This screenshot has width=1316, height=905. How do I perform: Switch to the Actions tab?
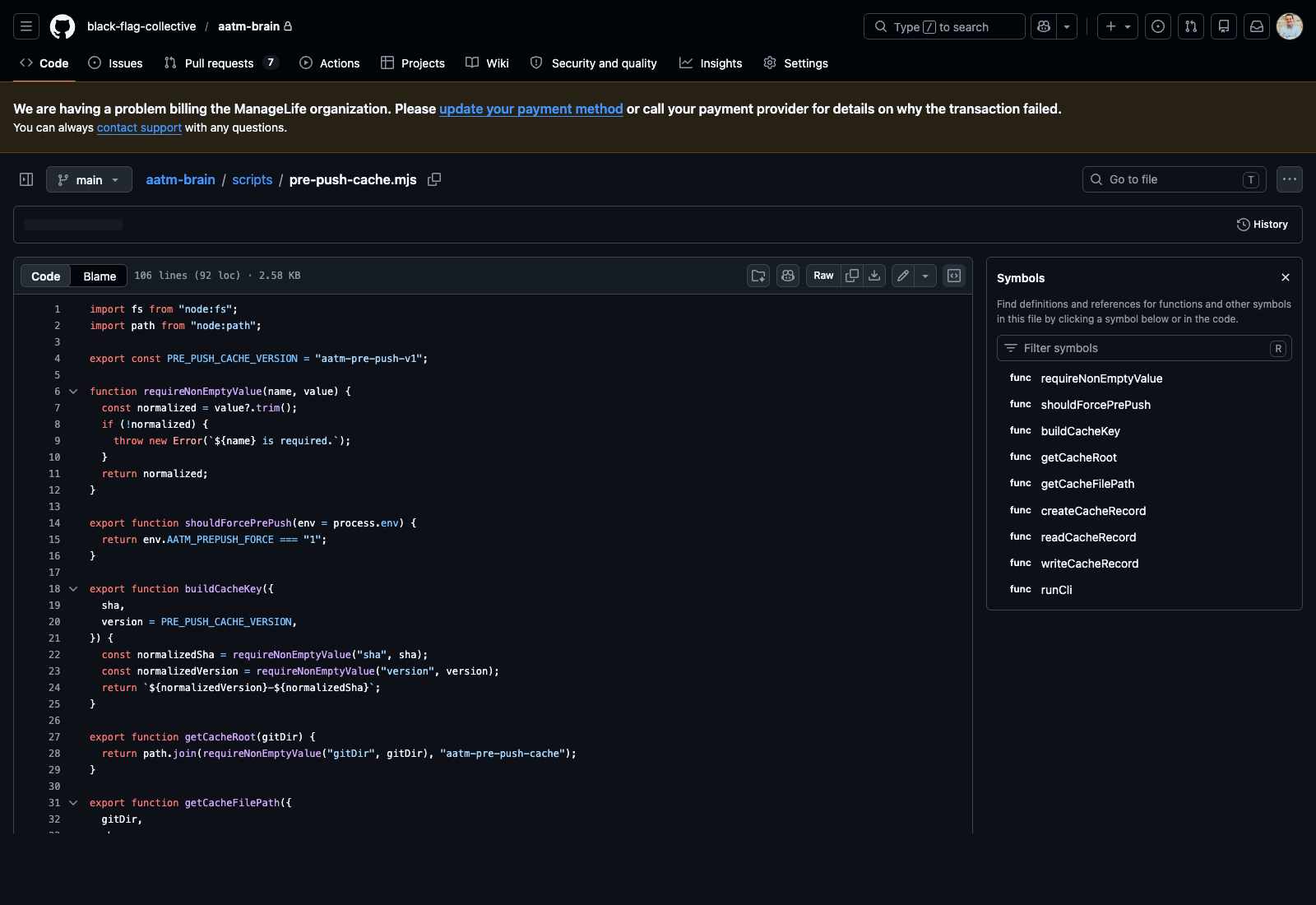pos(329,63)
